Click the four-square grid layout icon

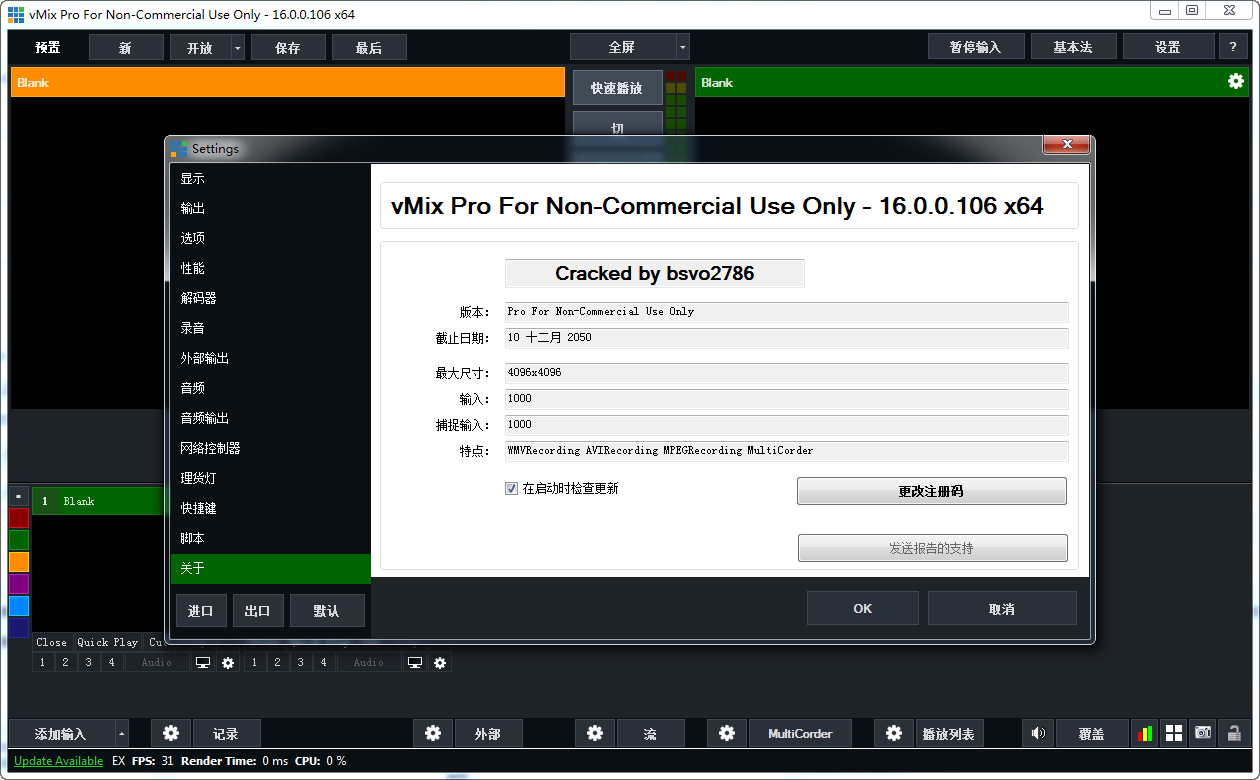(x=1173, y=733)
